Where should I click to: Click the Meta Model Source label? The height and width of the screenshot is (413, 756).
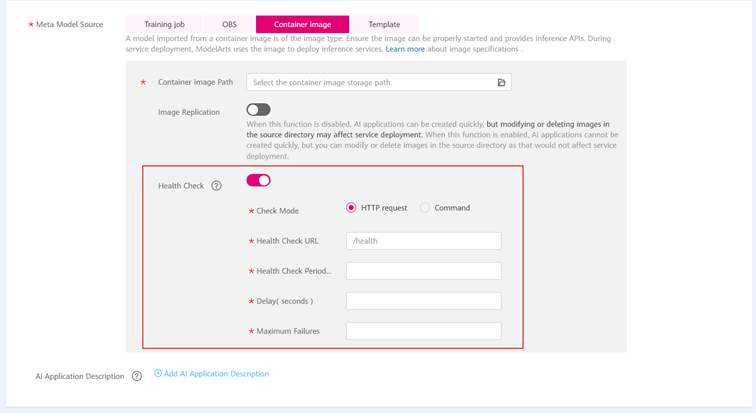[69, 24]
